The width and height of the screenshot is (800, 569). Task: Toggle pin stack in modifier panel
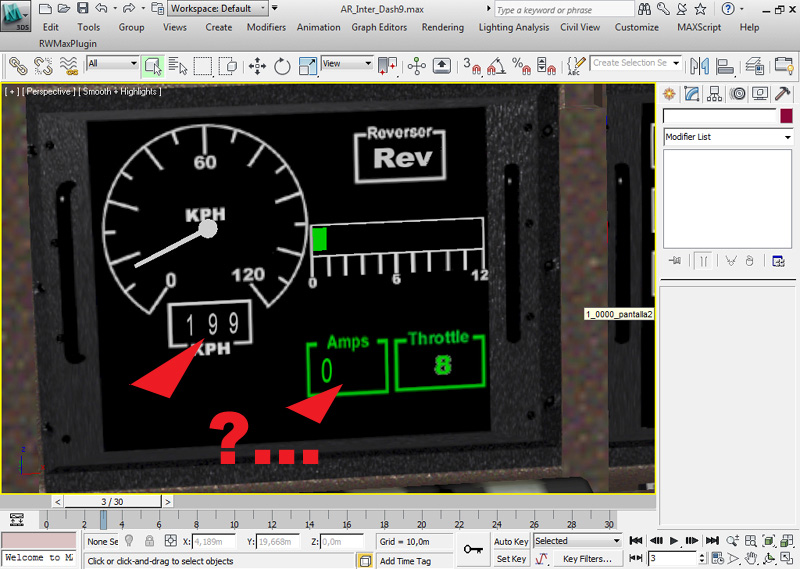(x=676, y=260)
